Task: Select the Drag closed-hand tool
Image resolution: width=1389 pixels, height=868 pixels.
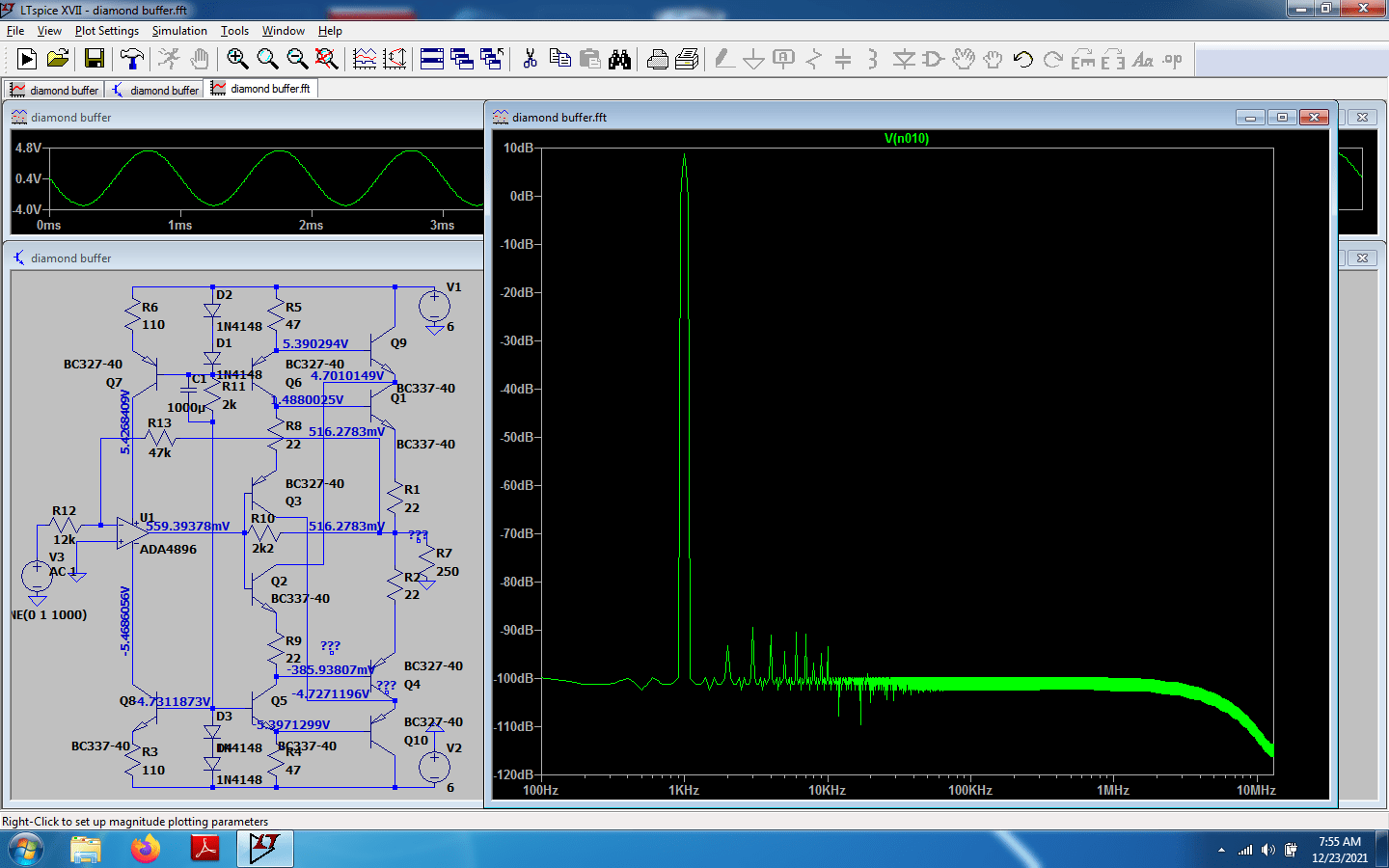Action: [x=994, y=59]
